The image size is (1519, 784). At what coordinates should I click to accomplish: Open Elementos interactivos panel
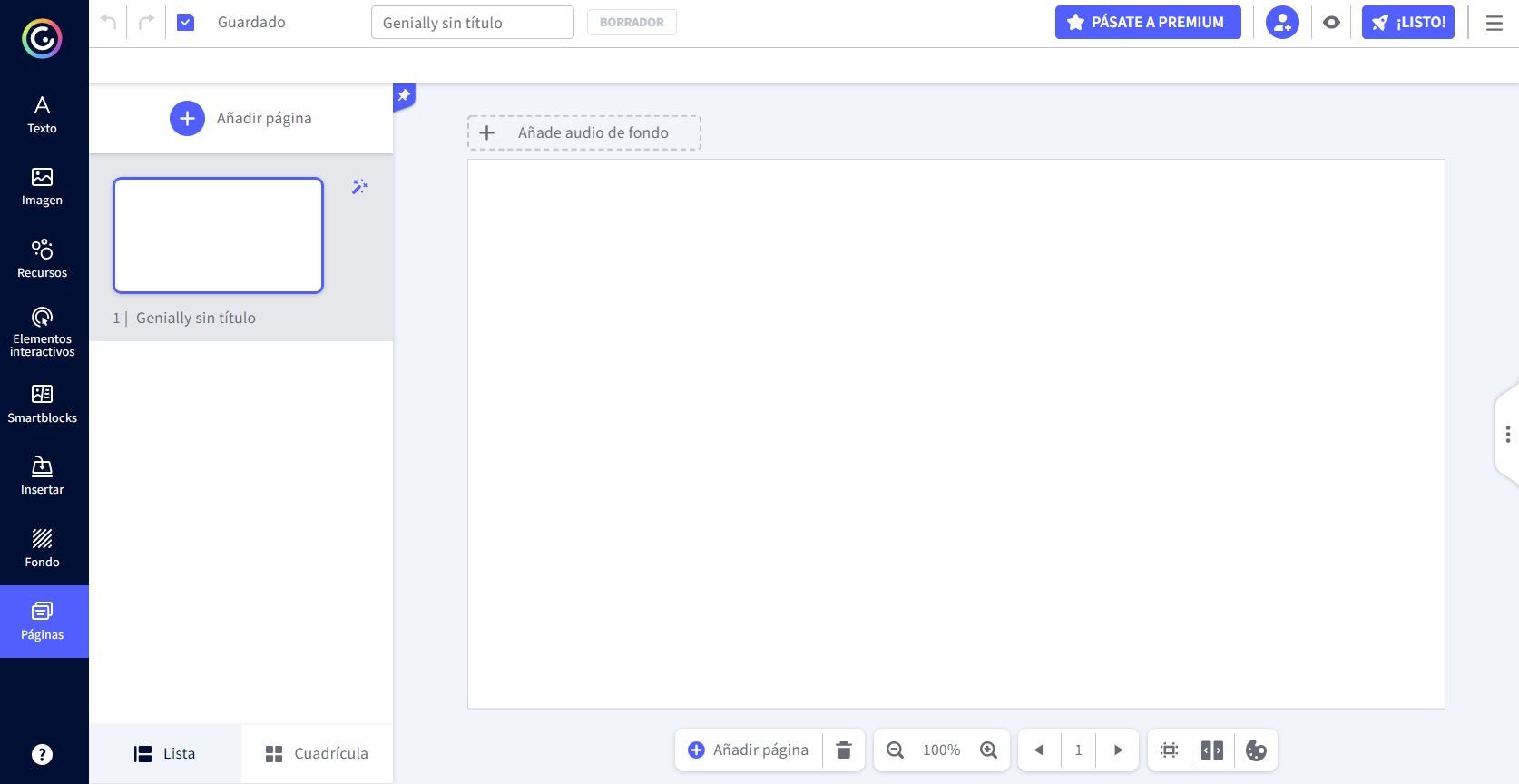pyautogui.click(x=42, y=331)
